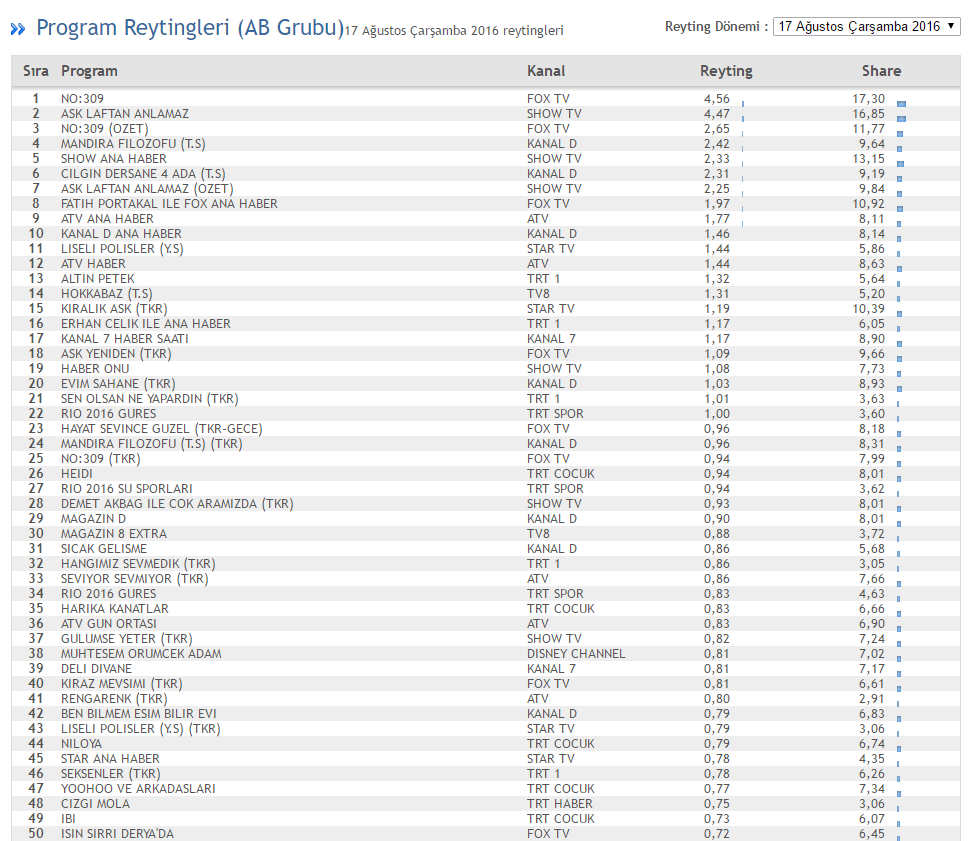Select SEKSENLER (TKR) row
This screenshot has width=971, height=841.
tap(486, 773)
